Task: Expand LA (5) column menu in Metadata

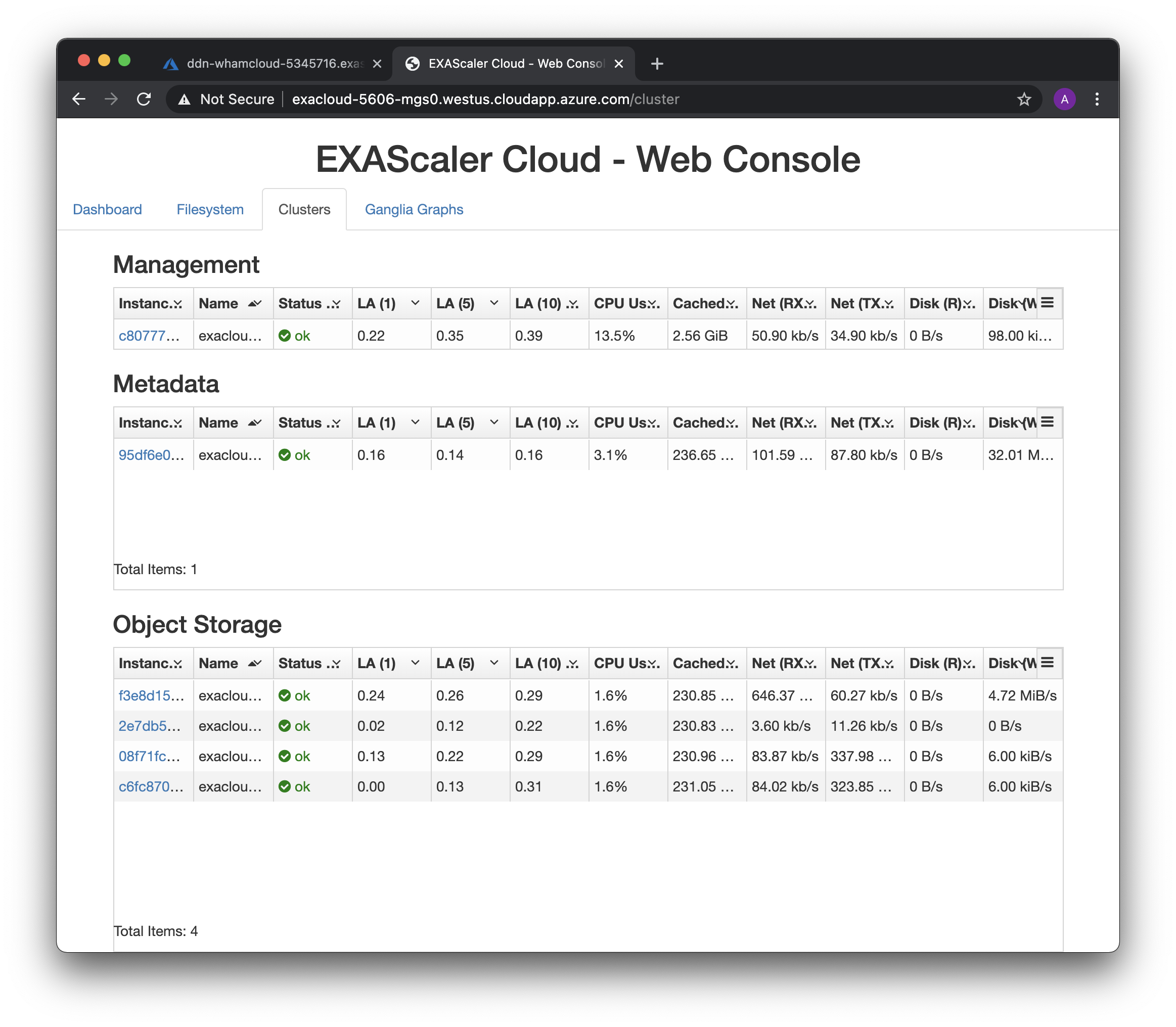Action: tap(493, 423)
